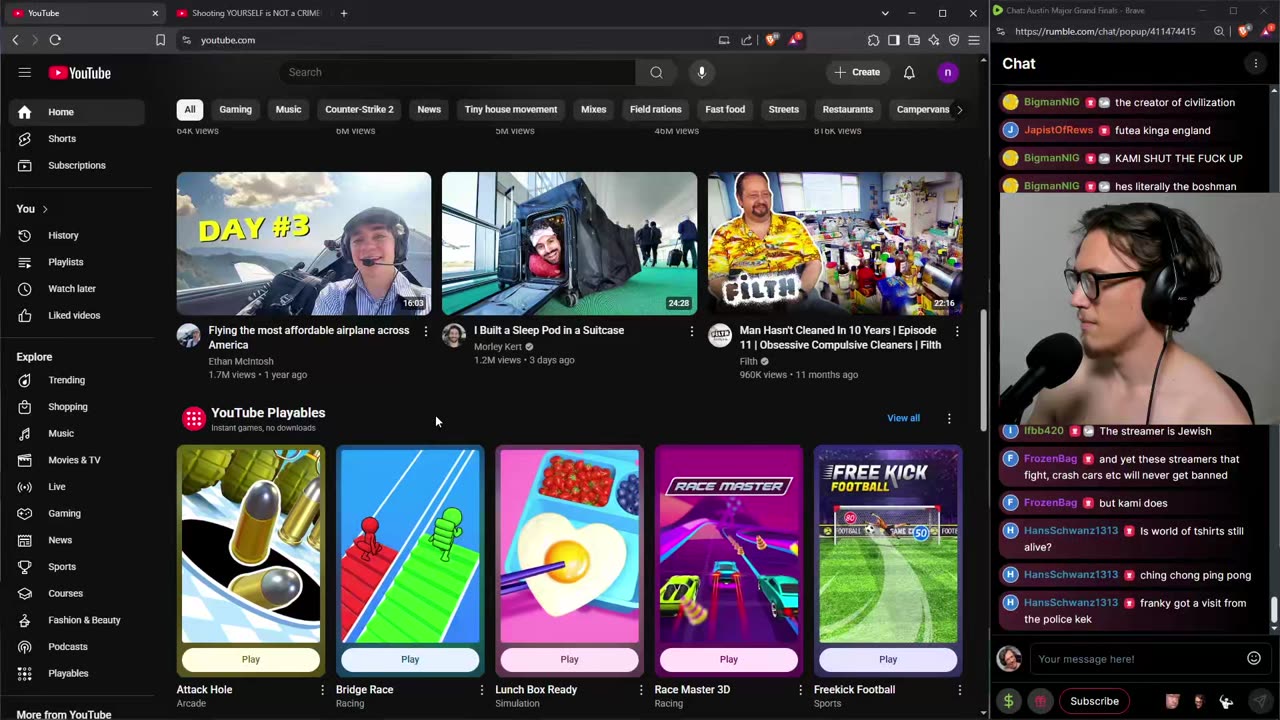Select the Tiny house movement chip
The width and height of the screenshot is (1280, 720).
point(511,109)
